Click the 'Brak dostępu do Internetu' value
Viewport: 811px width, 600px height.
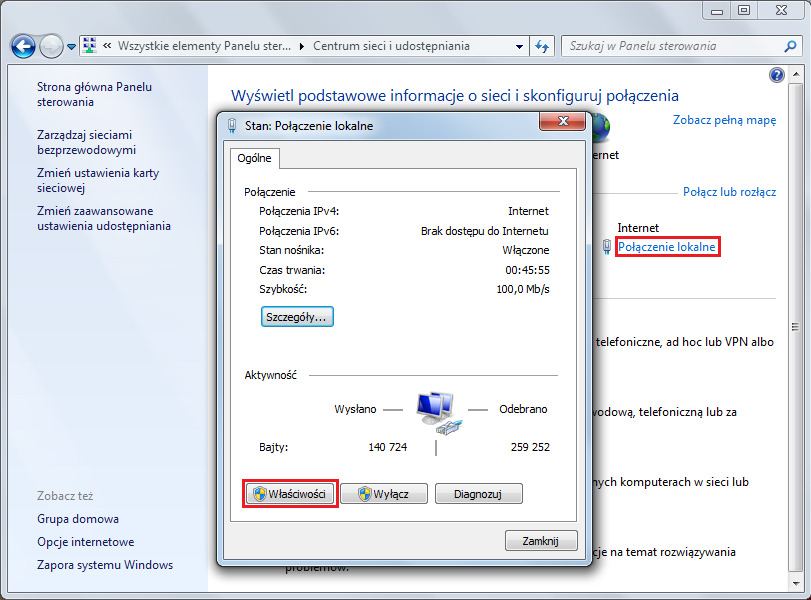pyautogui.click(x=485, y=231)
